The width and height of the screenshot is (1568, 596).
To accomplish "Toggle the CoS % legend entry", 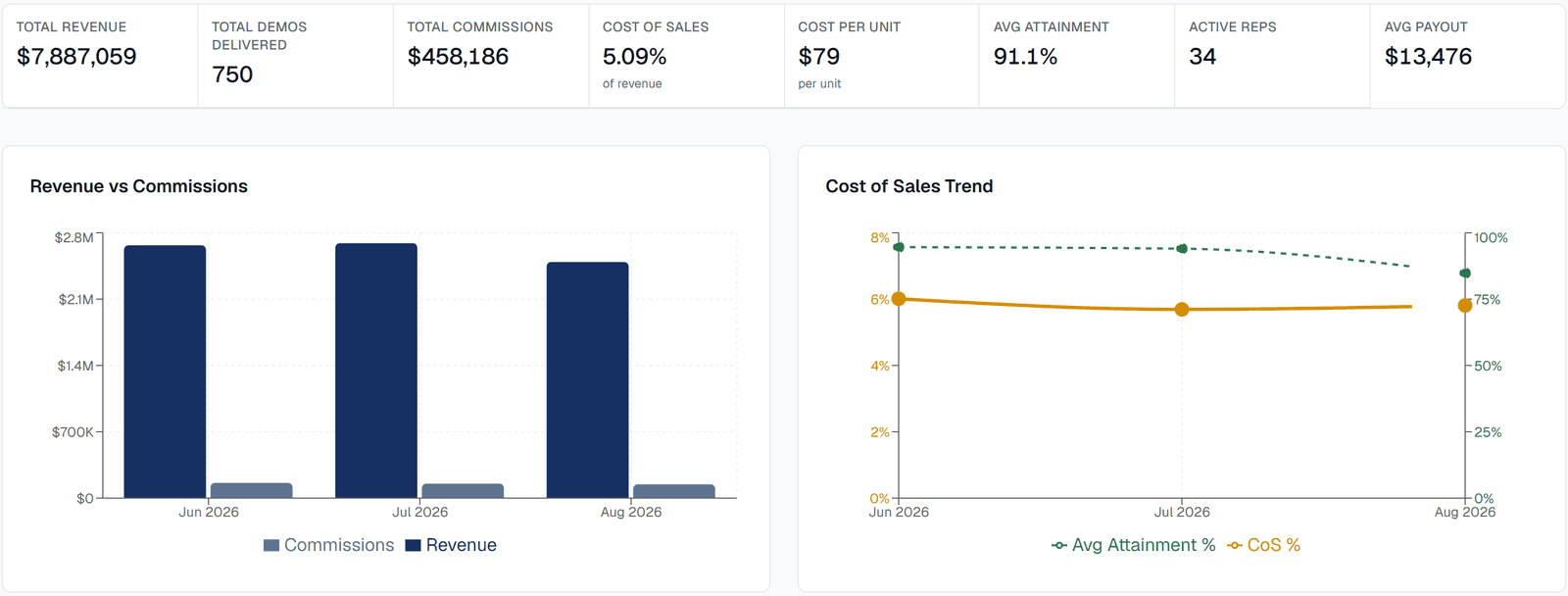I will pos(1263,545).
